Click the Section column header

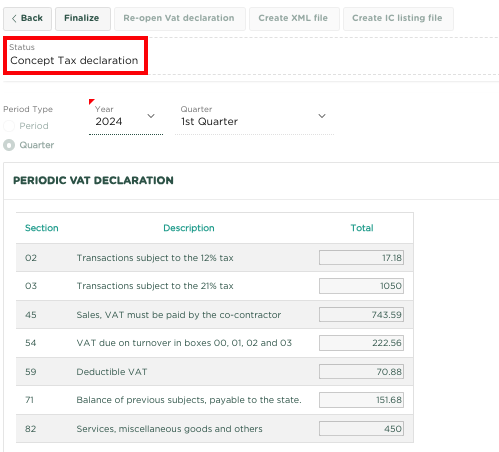[x=42, y=228]
